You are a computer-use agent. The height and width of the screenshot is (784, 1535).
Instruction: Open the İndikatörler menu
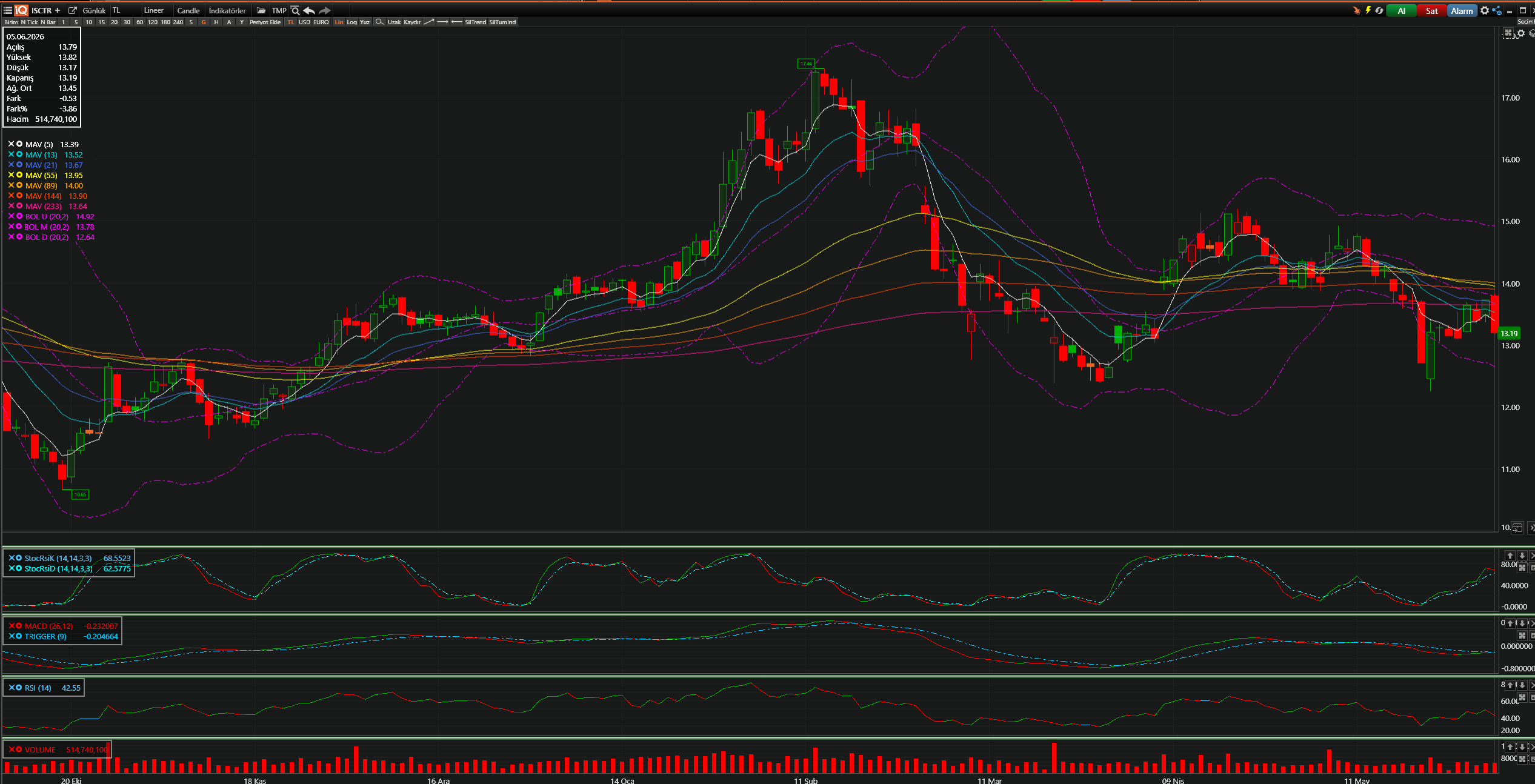coord(227,10)
